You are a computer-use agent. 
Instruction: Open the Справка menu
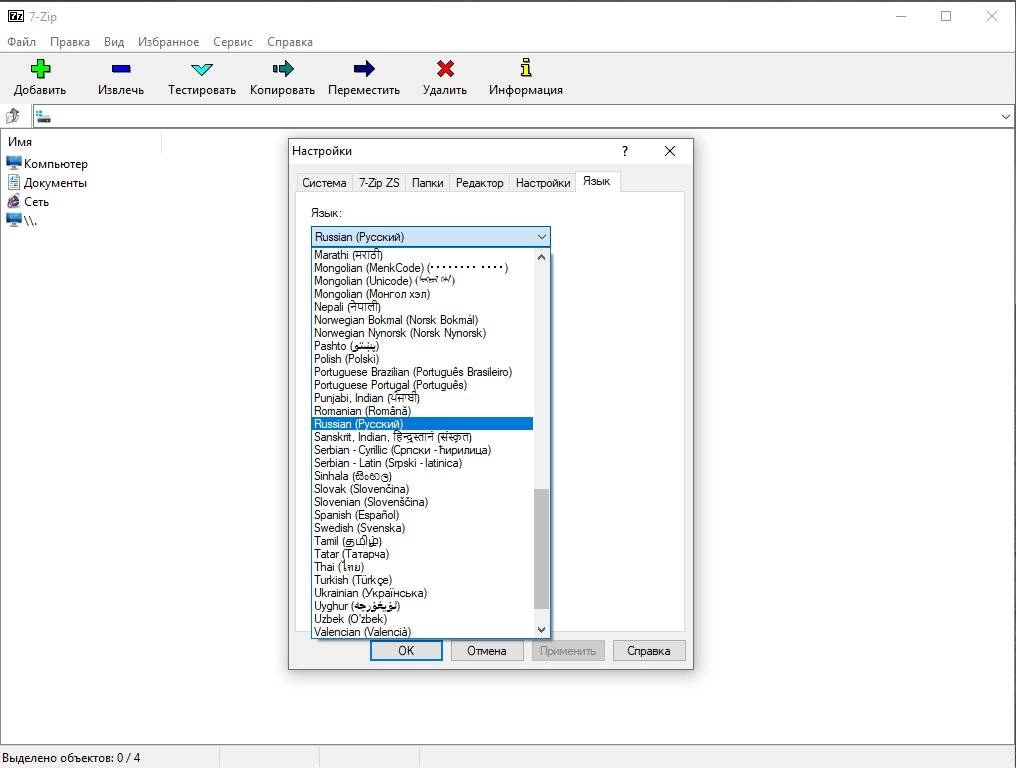pos(290,41)
